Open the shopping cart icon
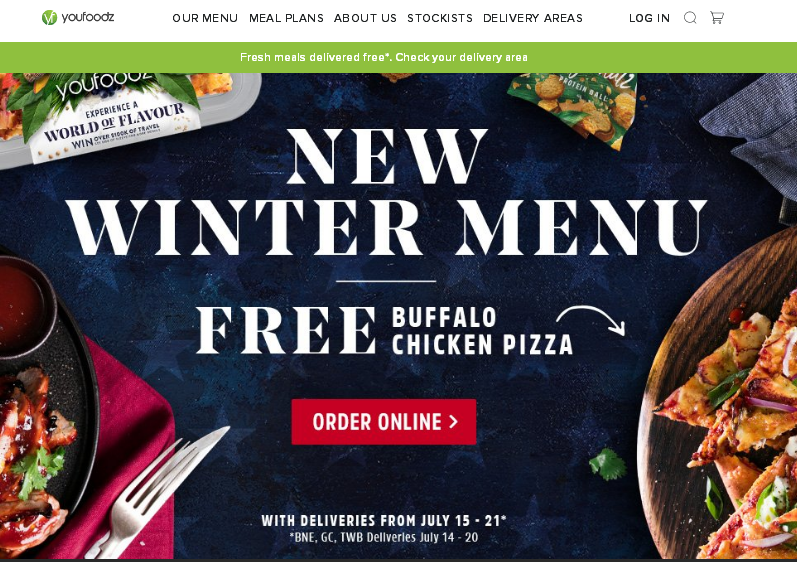Viewport: 797px width, 562px height. (717, 18)
